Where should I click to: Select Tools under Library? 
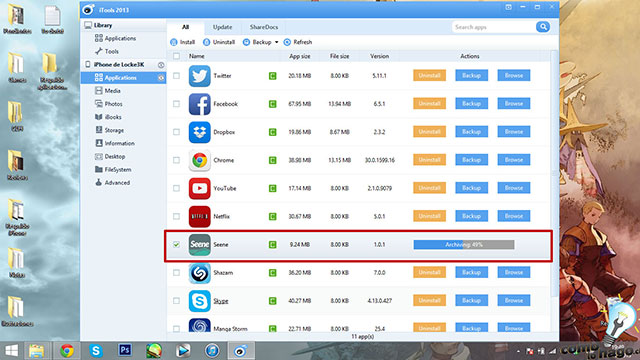coord(107,51)
